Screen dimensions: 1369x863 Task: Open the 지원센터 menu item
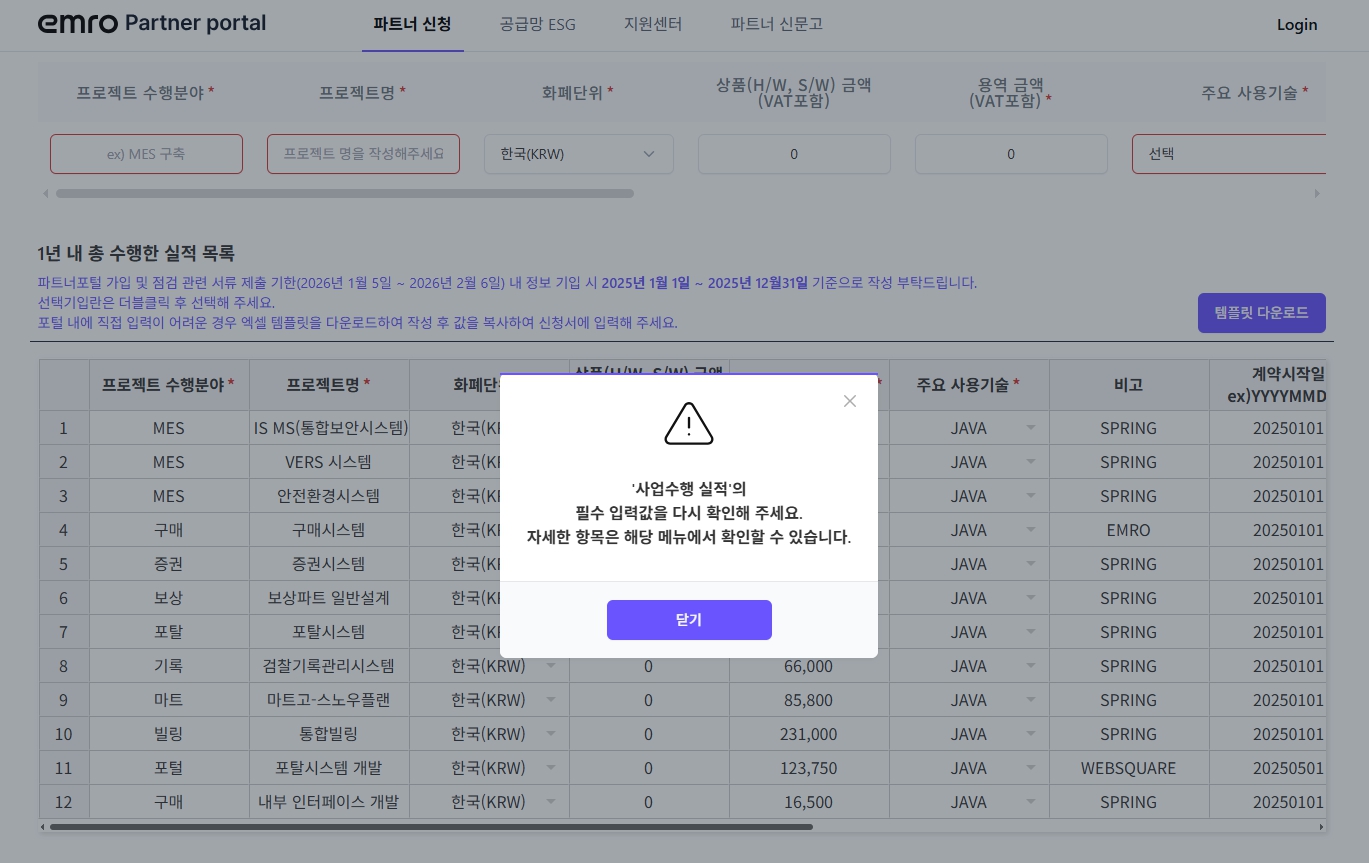pyautogui.click(x=652, y=25)
